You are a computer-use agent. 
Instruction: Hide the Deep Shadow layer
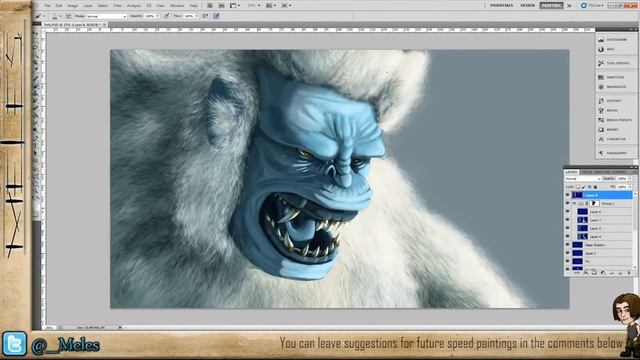pos(568,244)
